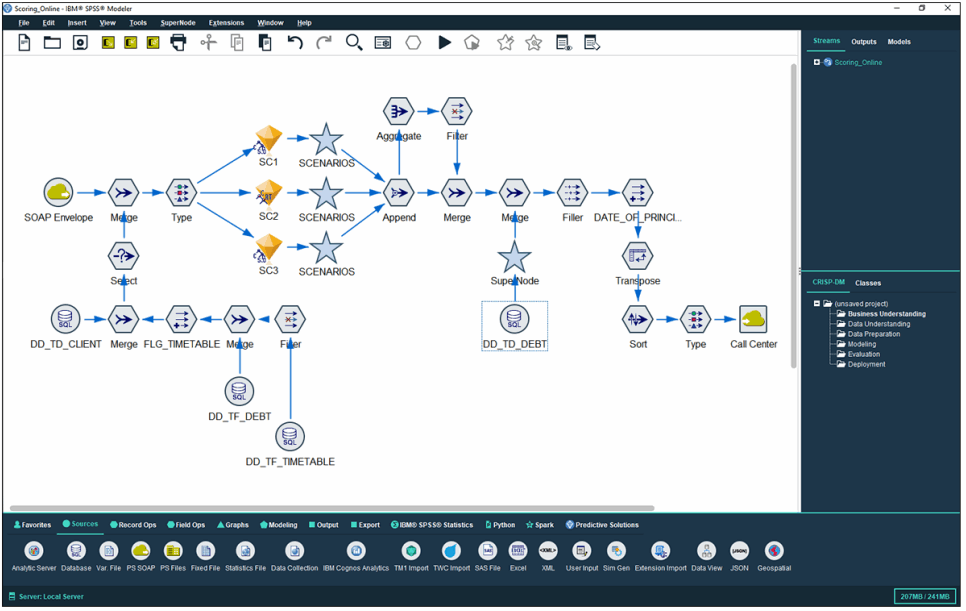Screen dimensions: 966x611
Task: Click the New stream toolbar icon
Action: (25, 43)
